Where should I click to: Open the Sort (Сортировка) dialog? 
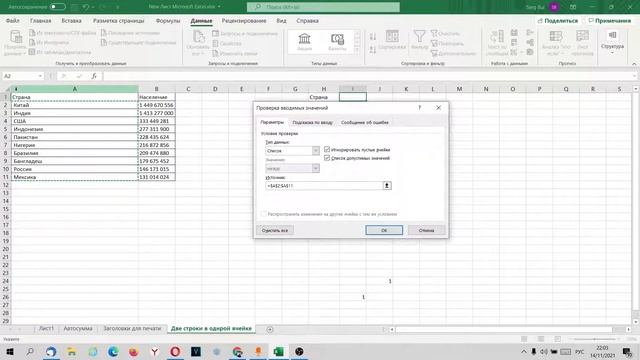(392, 40)
